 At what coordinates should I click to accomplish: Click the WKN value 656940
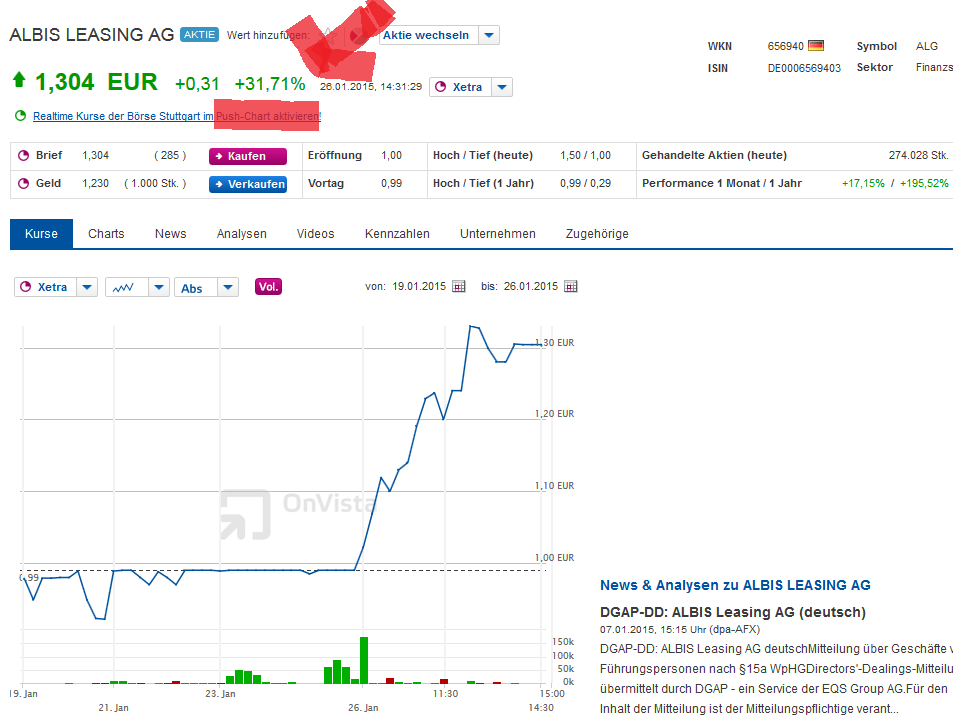click(785, 46)
